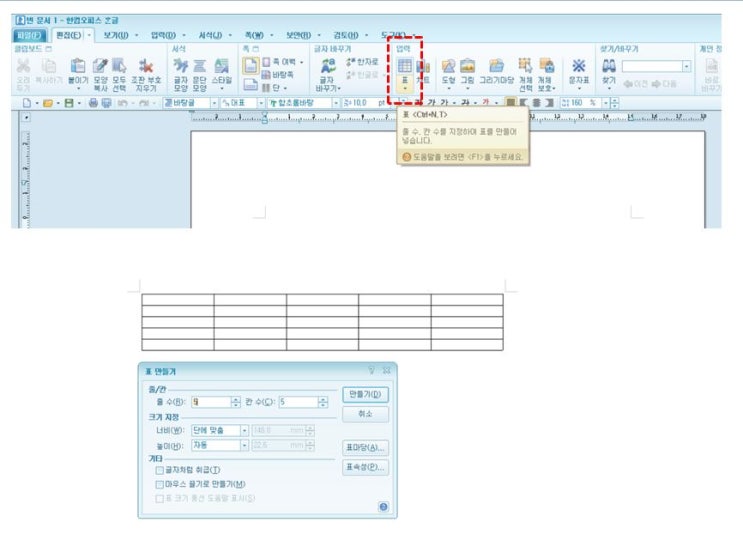
Task: Toggle center alignment in format toolbar
Action: pyautogui.click(x=536, y=103)
